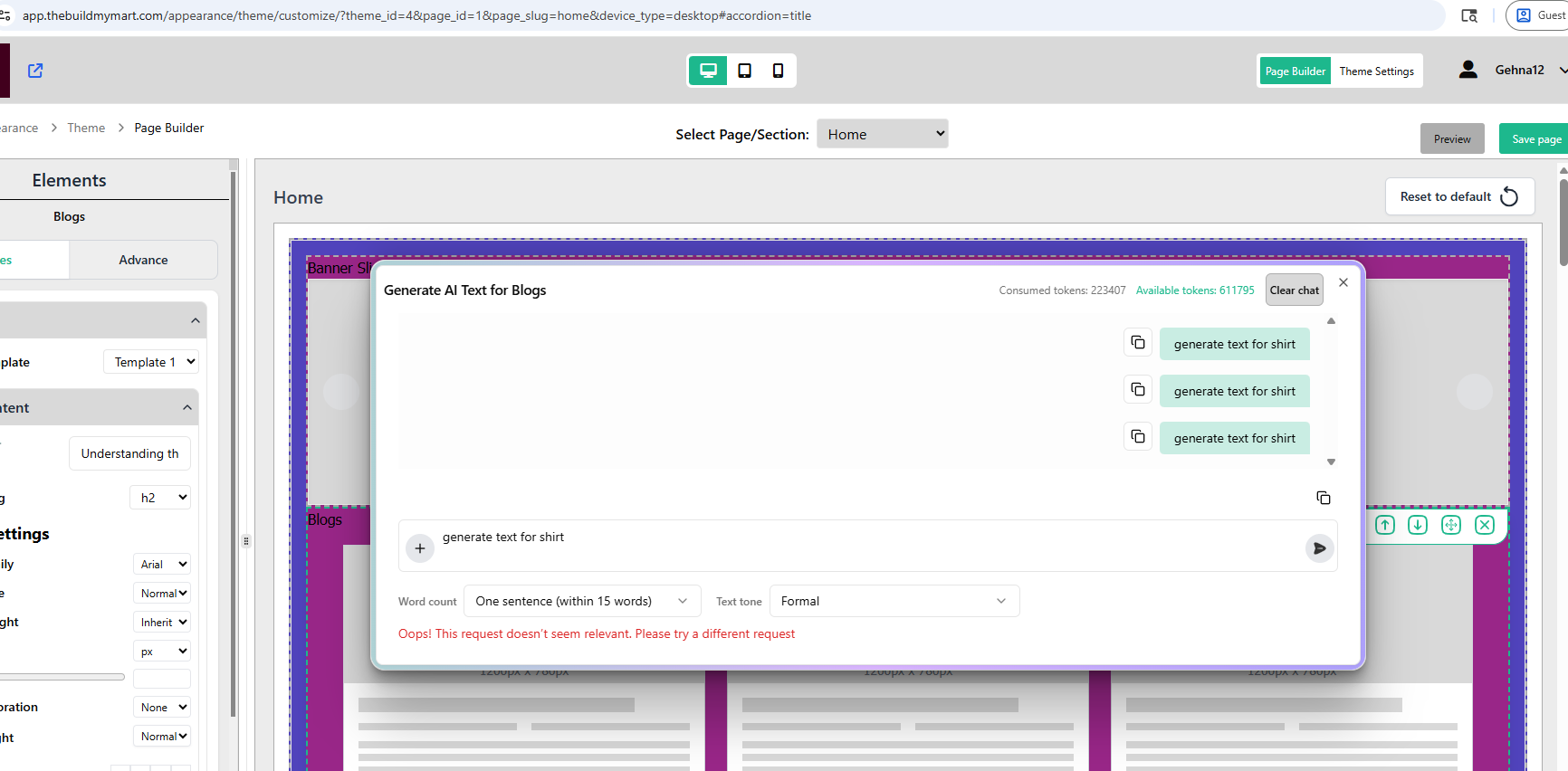Move Blogs section up
The width and height of the screenshot is (1568, 771).
(1385, 525)
